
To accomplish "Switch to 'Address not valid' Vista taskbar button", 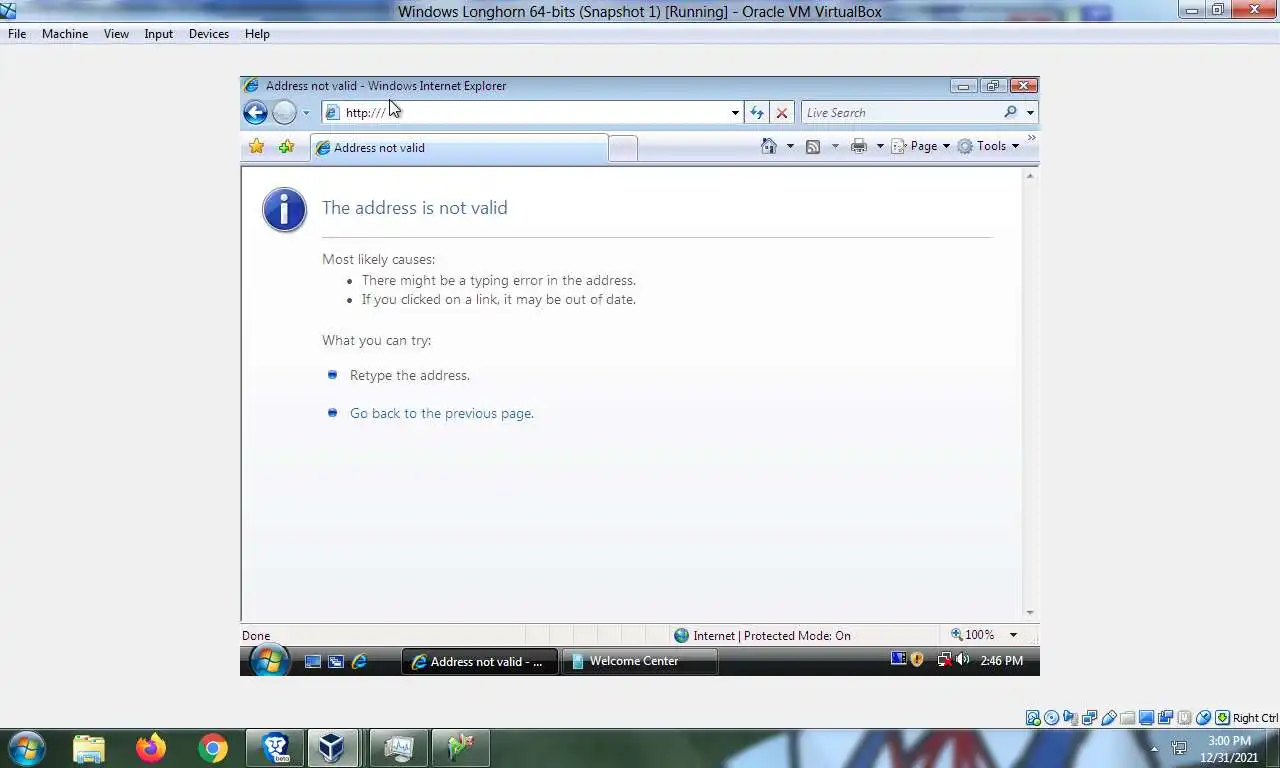I will 479,661.
